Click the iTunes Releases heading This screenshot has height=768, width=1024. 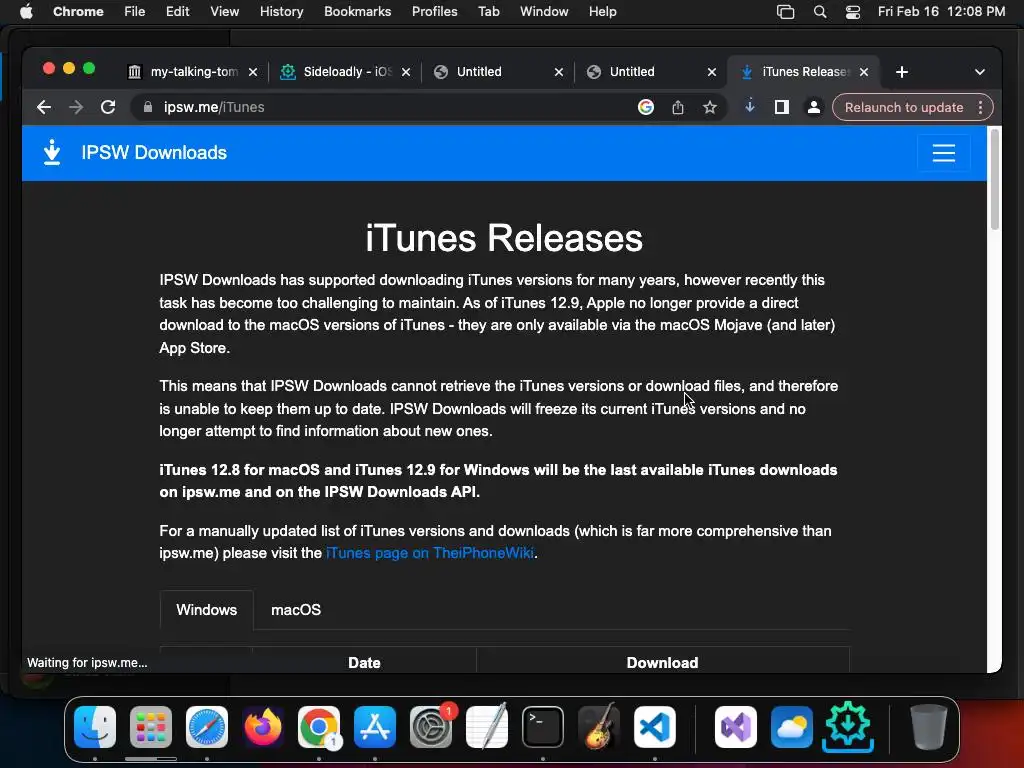(x=504, y=238)
